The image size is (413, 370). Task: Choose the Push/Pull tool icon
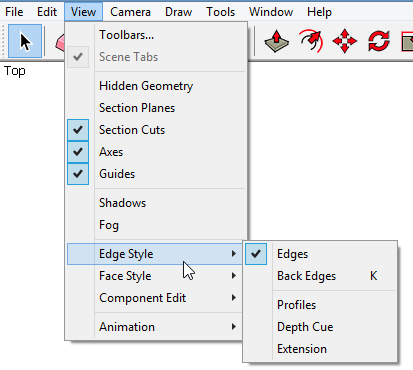coord(276,41)
